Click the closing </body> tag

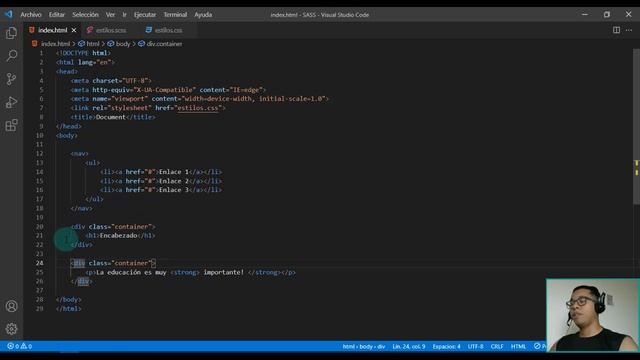pyautogui.click(x=69, y=300)
